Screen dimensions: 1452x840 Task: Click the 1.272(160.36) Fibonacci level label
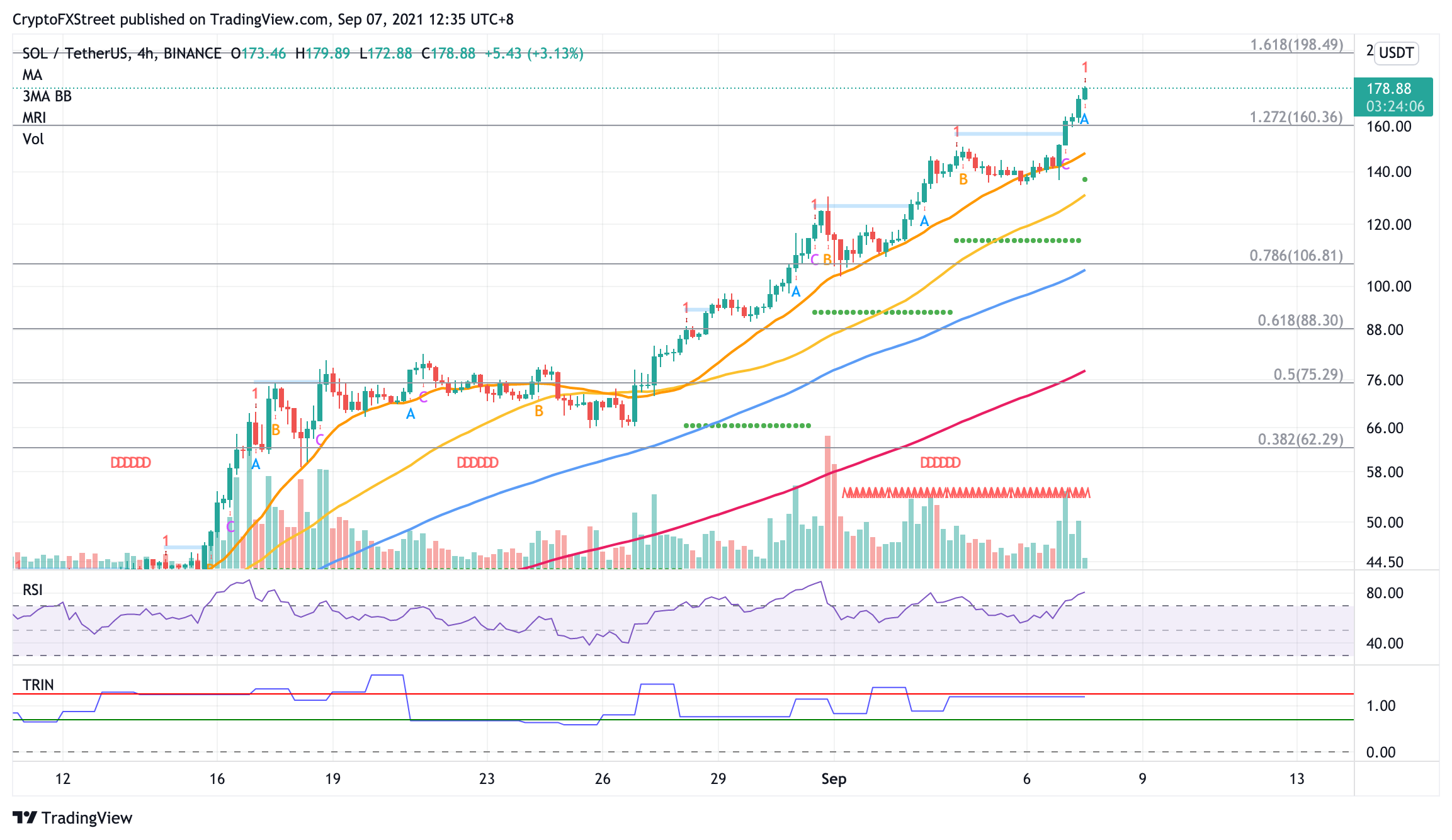[x=1296, y=117]
